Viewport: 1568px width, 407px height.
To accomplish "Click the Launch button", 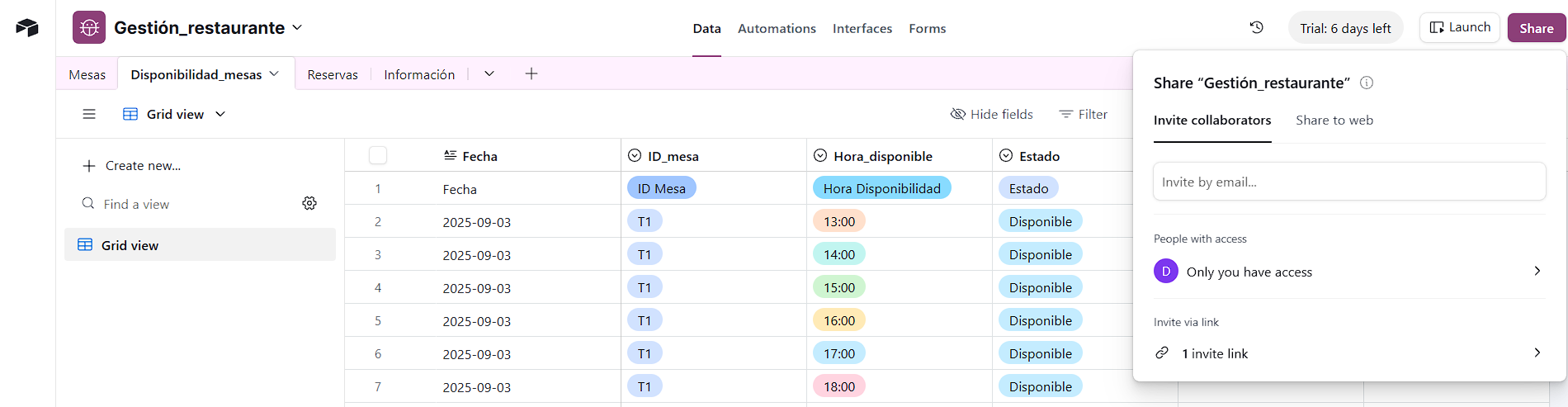I will [x=1459, y=27].
